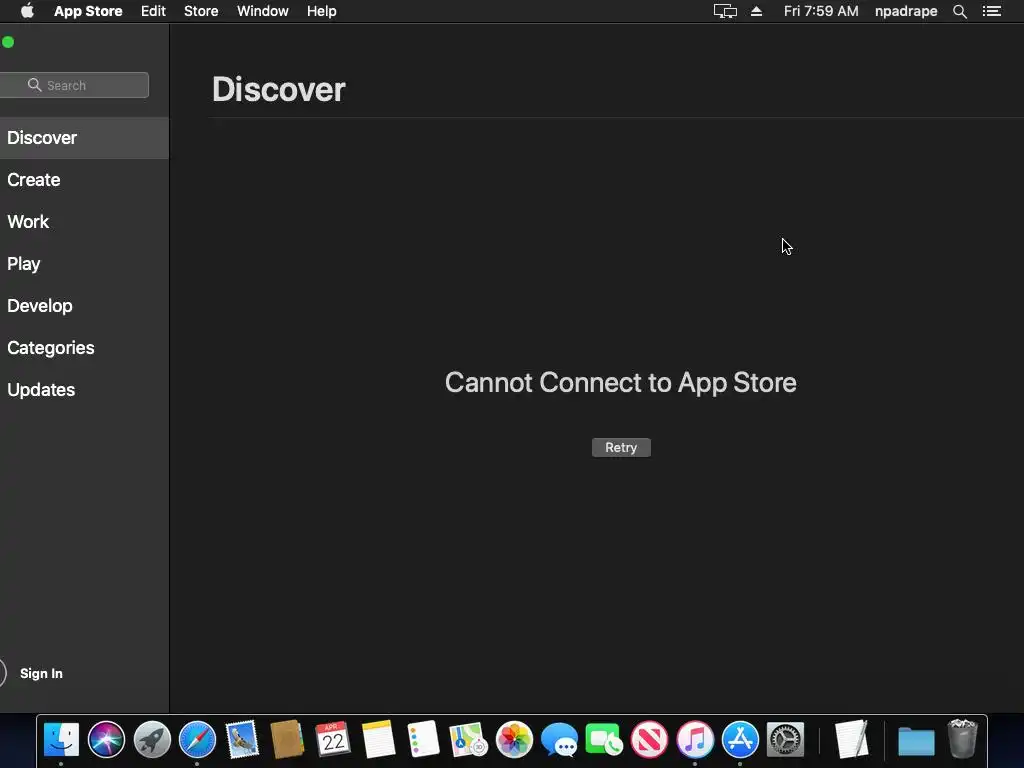The height and width of the screenshot is (768, 1024).
Task: Click the App Store Search field
Action: [74, 85]
